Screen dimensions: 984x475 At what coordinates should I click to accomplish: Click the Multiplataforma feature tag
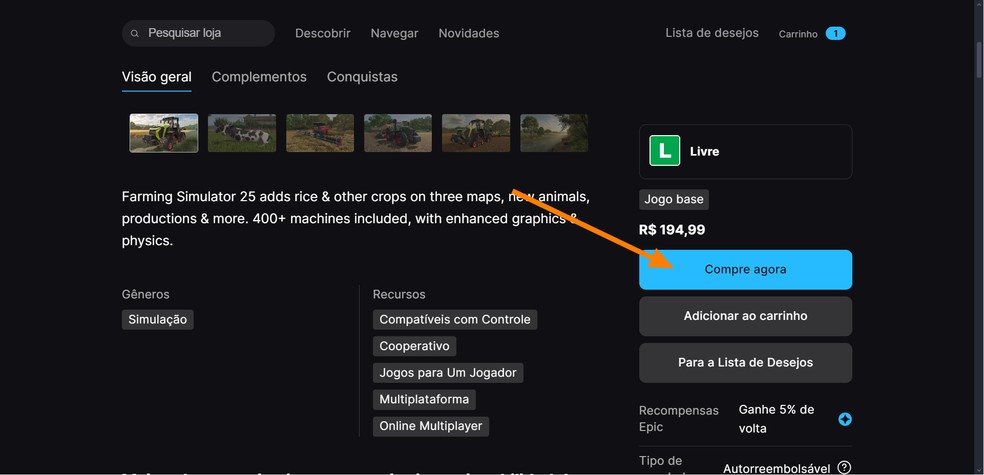[424, 399]
